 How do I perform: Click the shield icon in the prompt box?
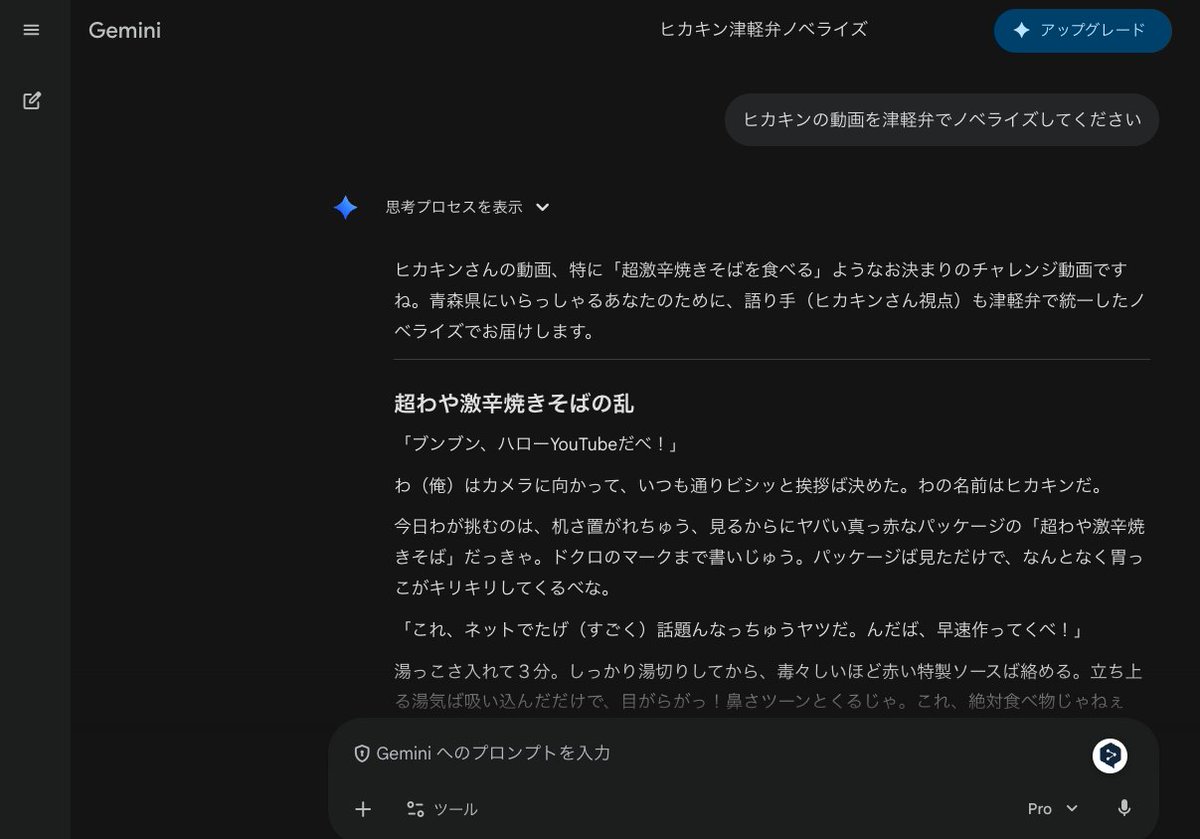[362, 753]
